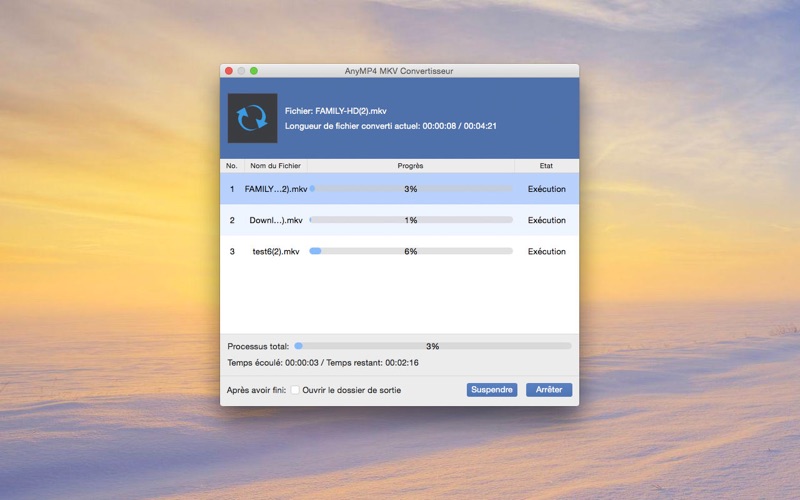Click the 3% progress bar for FAMILY file

(411, 189)
